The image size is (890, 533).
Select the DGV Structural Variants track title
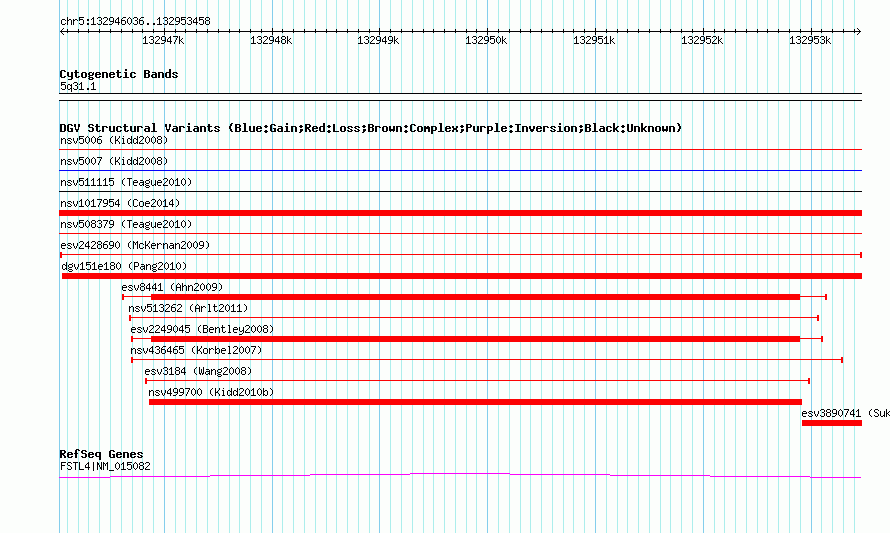point(371,128)
